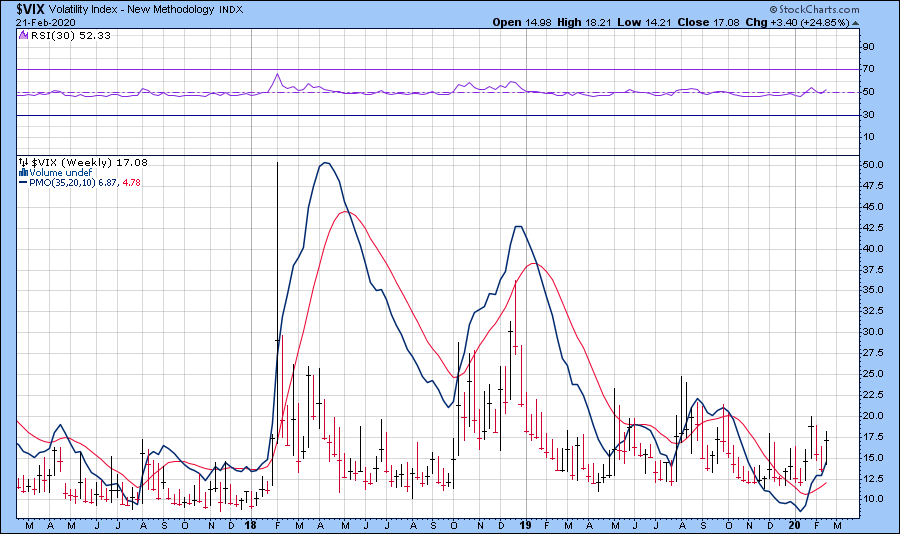This screenshot has width=900, height=534.
Task: Click the 70 overbought level on RSI axis
Action: (869, 69)
